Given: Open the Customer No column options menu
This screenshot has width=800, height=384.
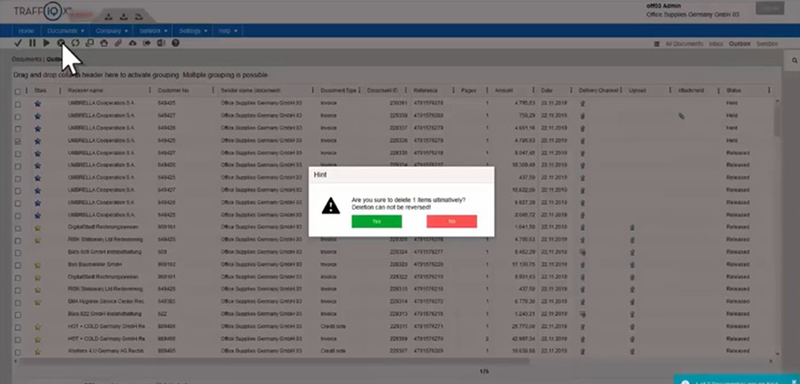Looking at the screenshot, I should point(213,90).
